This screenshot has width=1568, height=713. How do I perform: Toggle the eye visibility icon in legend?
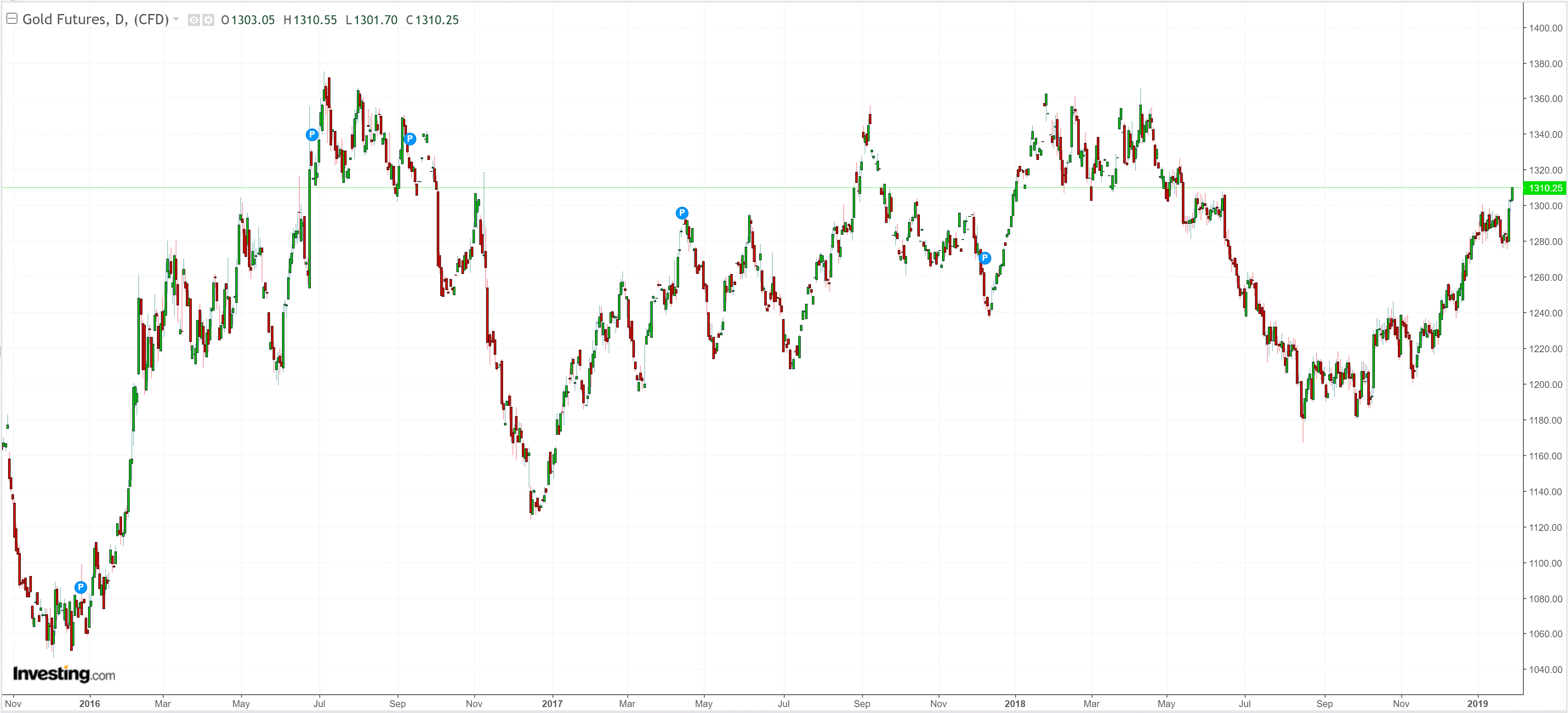[x=194, y=20]
